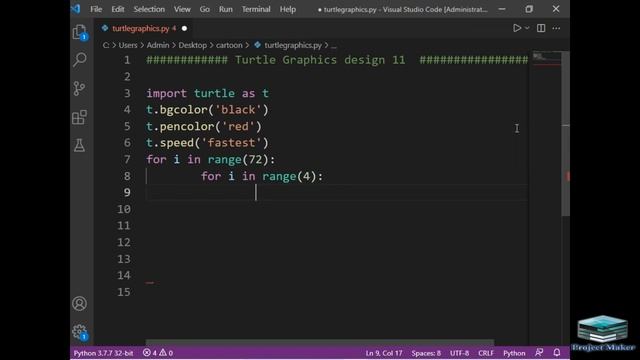
Task: Click the VS Code logo icon
Action: [76, 9]
